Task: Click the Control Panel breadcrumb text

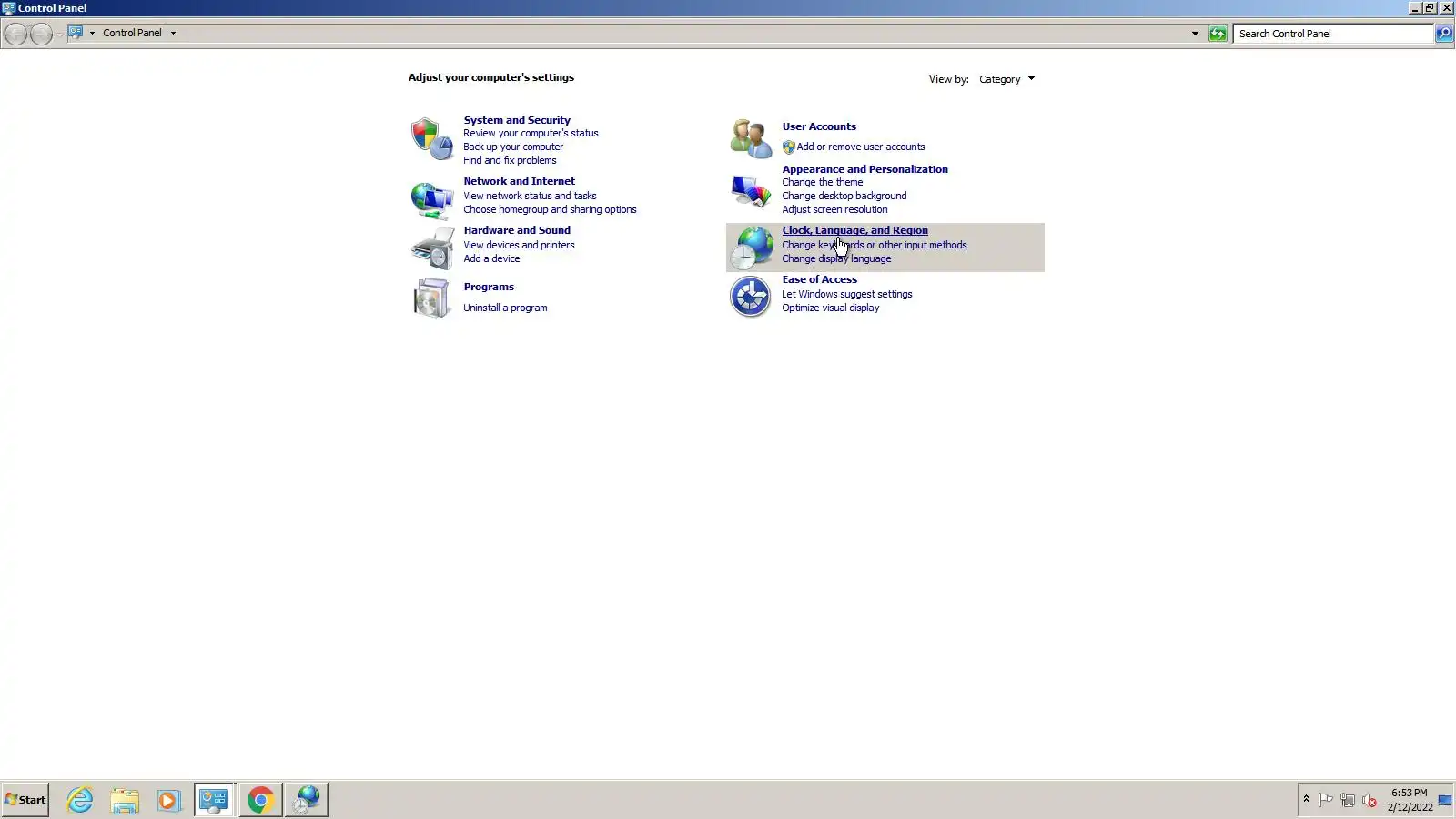Action: coord(132,33)
